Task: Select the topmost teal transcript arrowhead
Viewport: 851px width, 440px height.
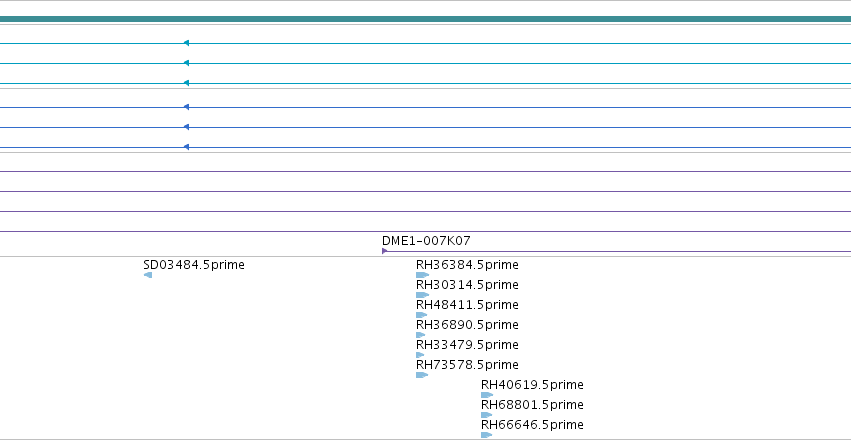Action: [186, 43]
